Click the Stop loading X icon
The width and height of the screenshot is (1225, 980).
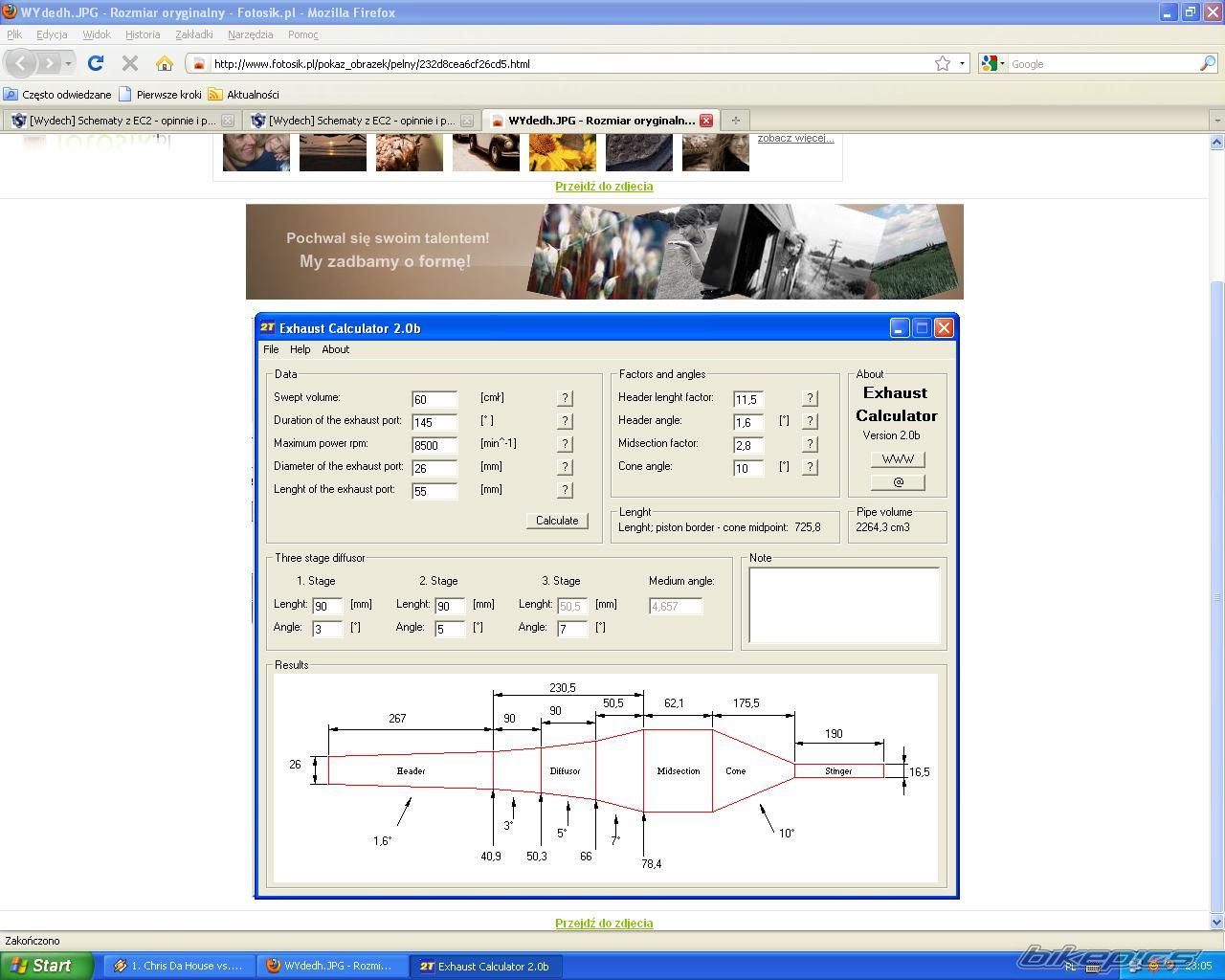[130, 63]
